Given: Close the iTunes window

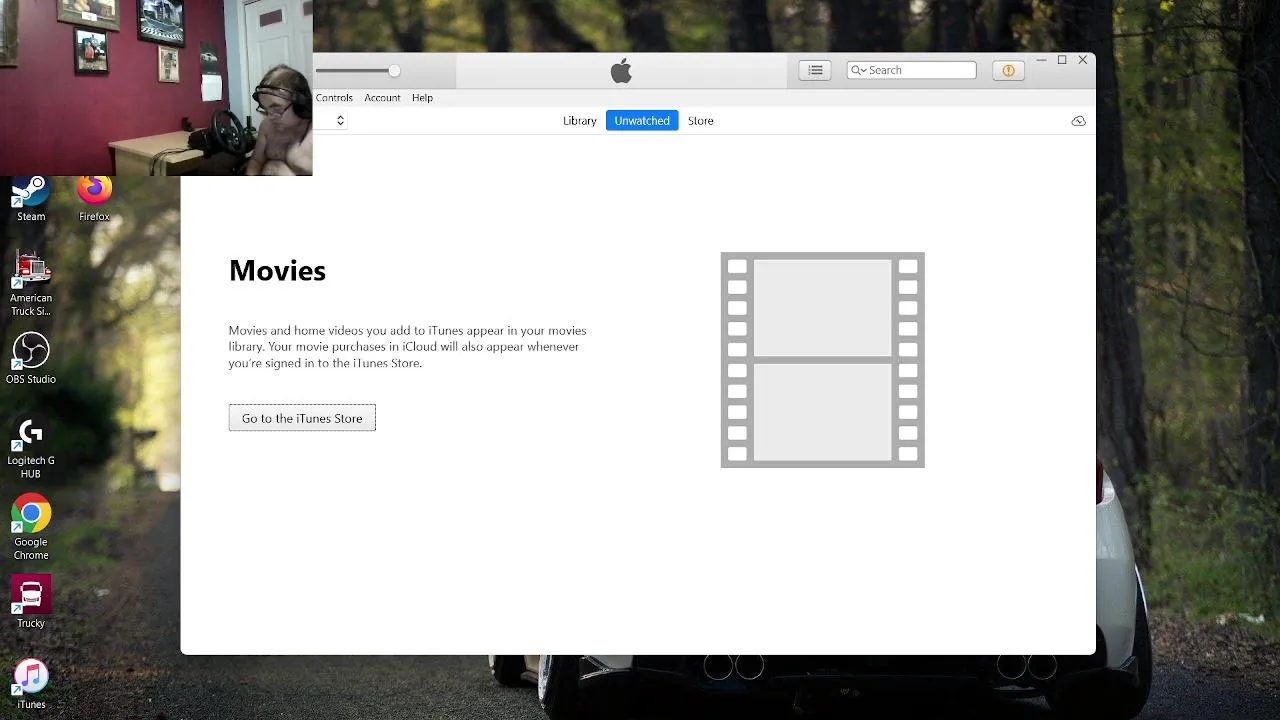Looking at the screenshot, I should pyautogui.click(x=1082, y=60).
